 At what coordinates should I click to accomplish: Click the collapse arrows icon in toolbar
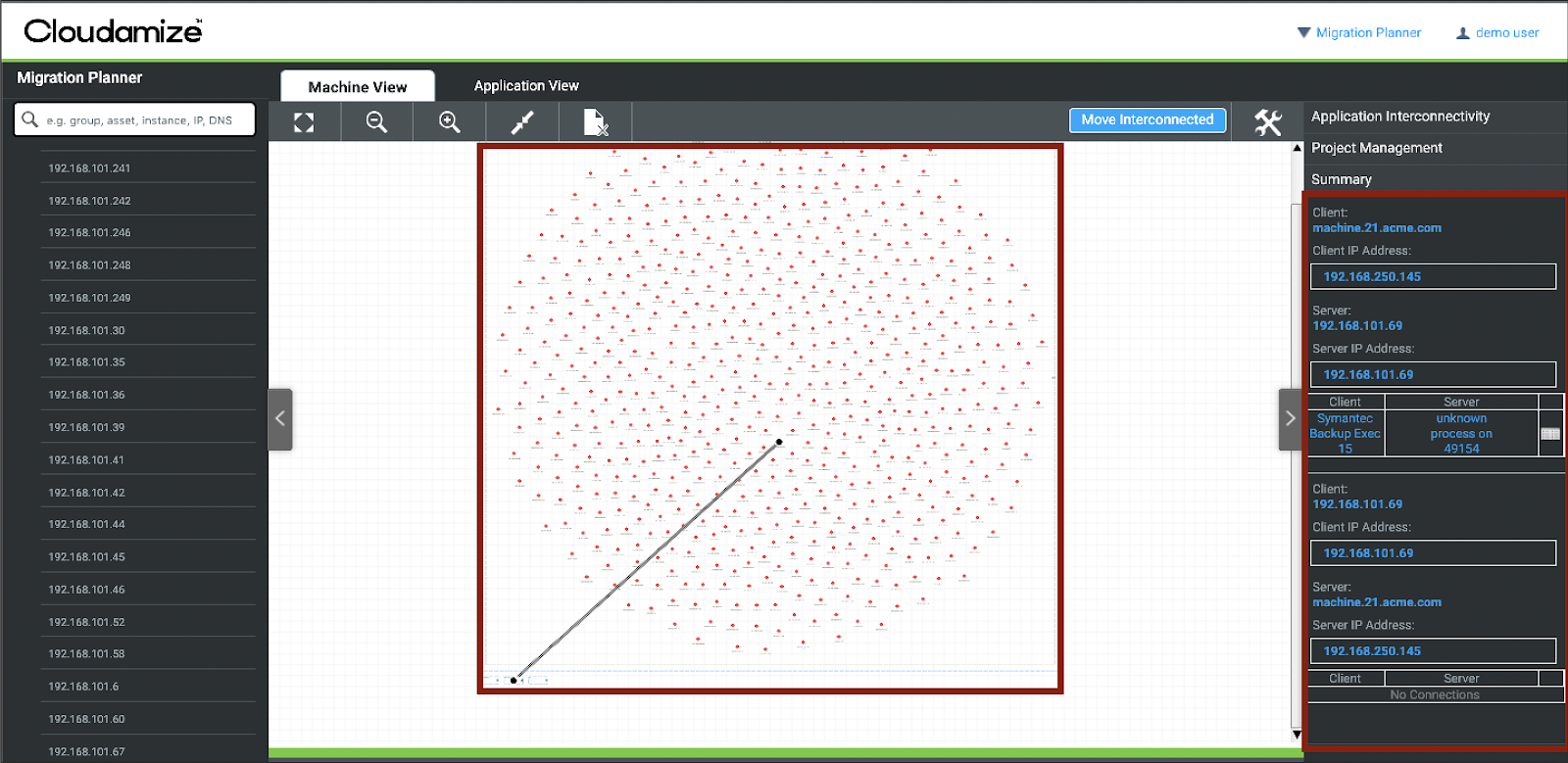click(x=522, y=122)
